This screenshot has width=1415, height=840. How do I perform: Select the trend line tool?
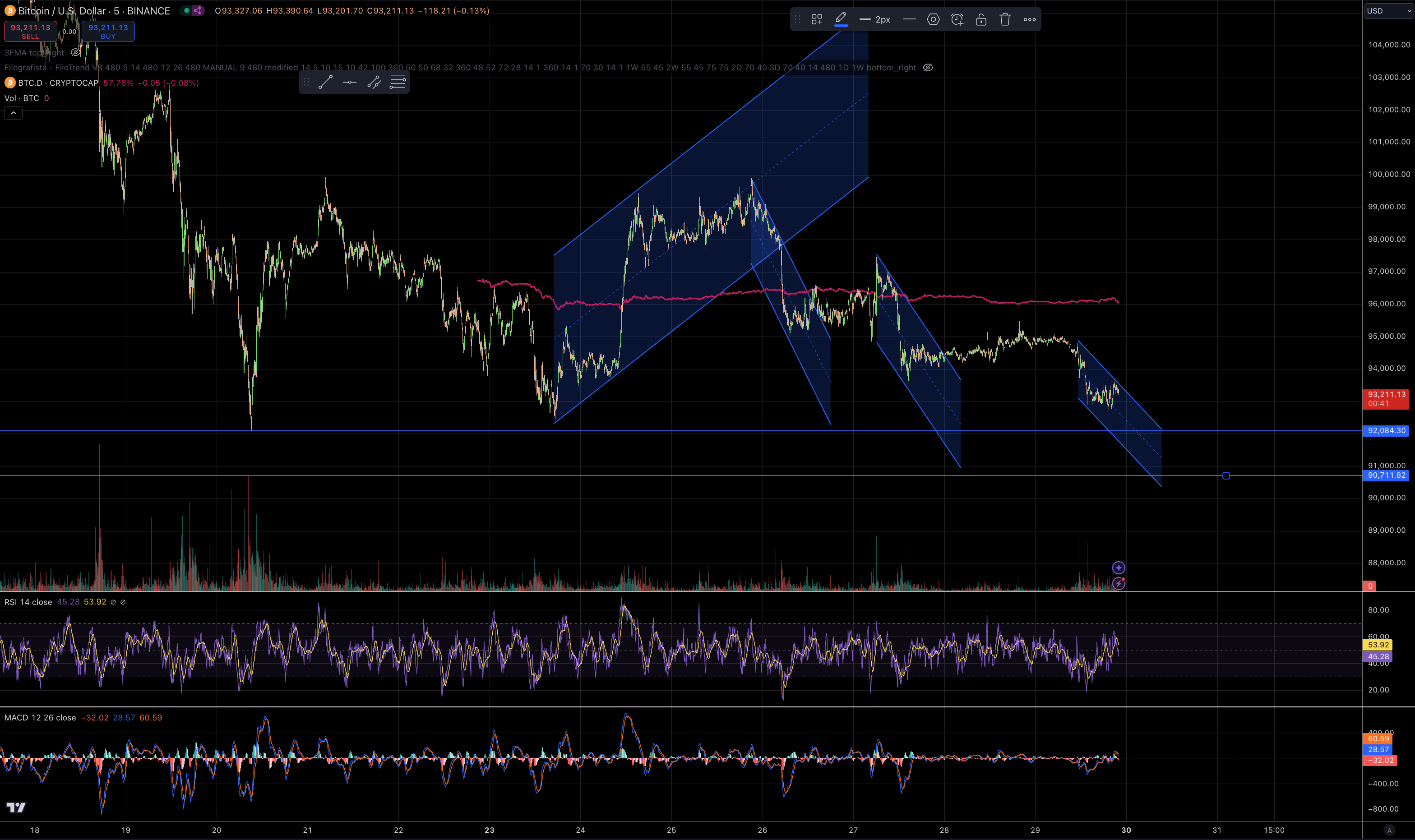coord(325,83)
